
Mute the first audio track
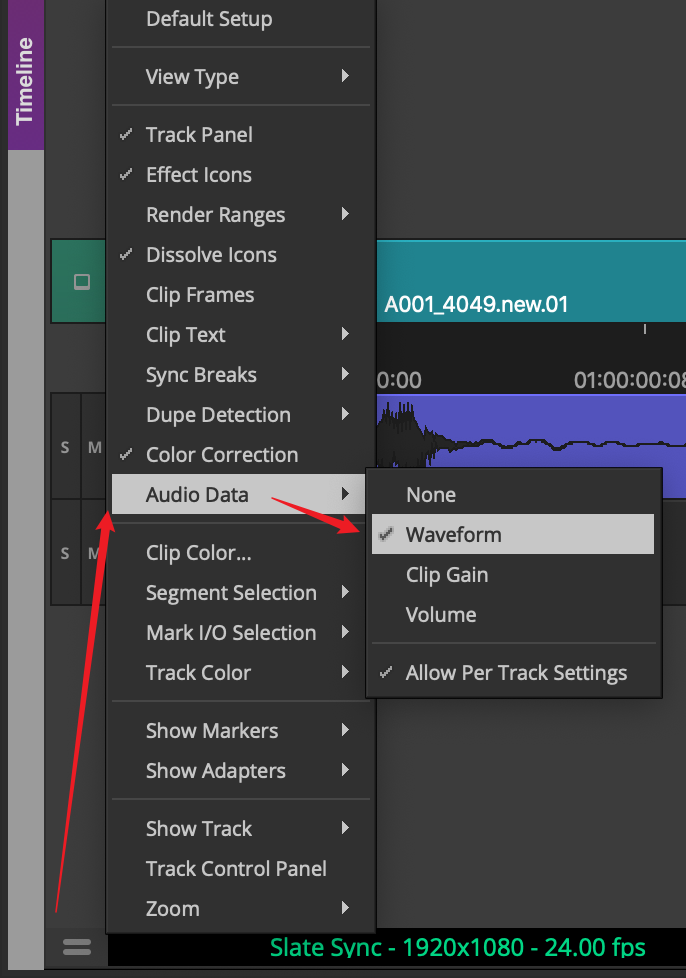click(x=94, y=447)
